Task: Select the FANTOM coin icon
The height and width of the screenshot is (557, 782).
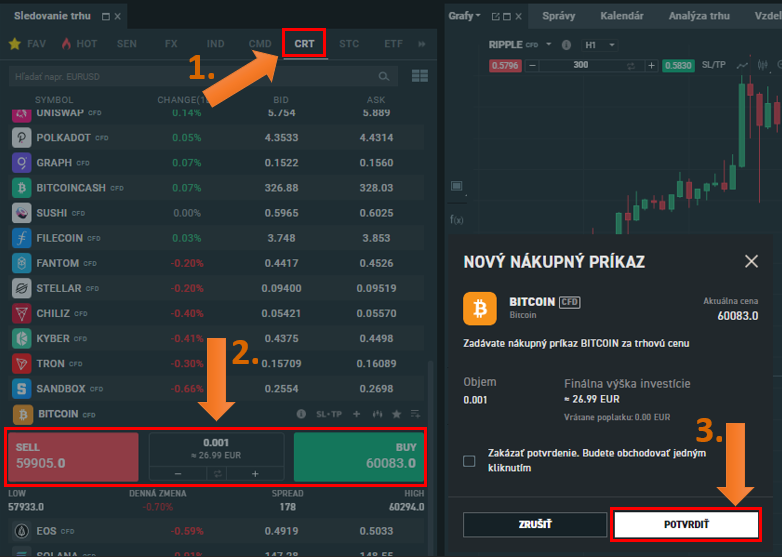Action: (21, 263)
